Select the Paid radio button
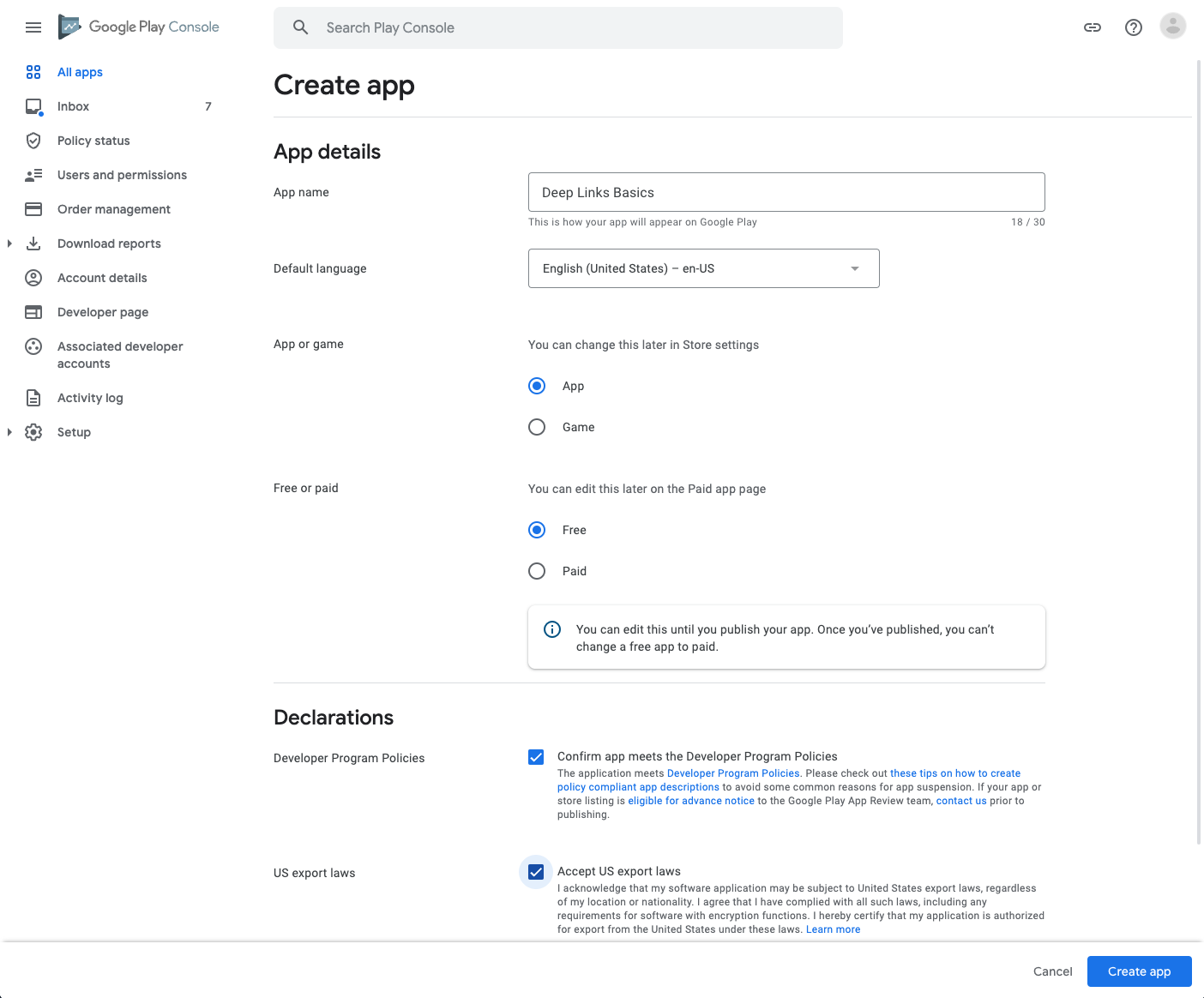Screen dimensions: 1204x998 [537, 571]
